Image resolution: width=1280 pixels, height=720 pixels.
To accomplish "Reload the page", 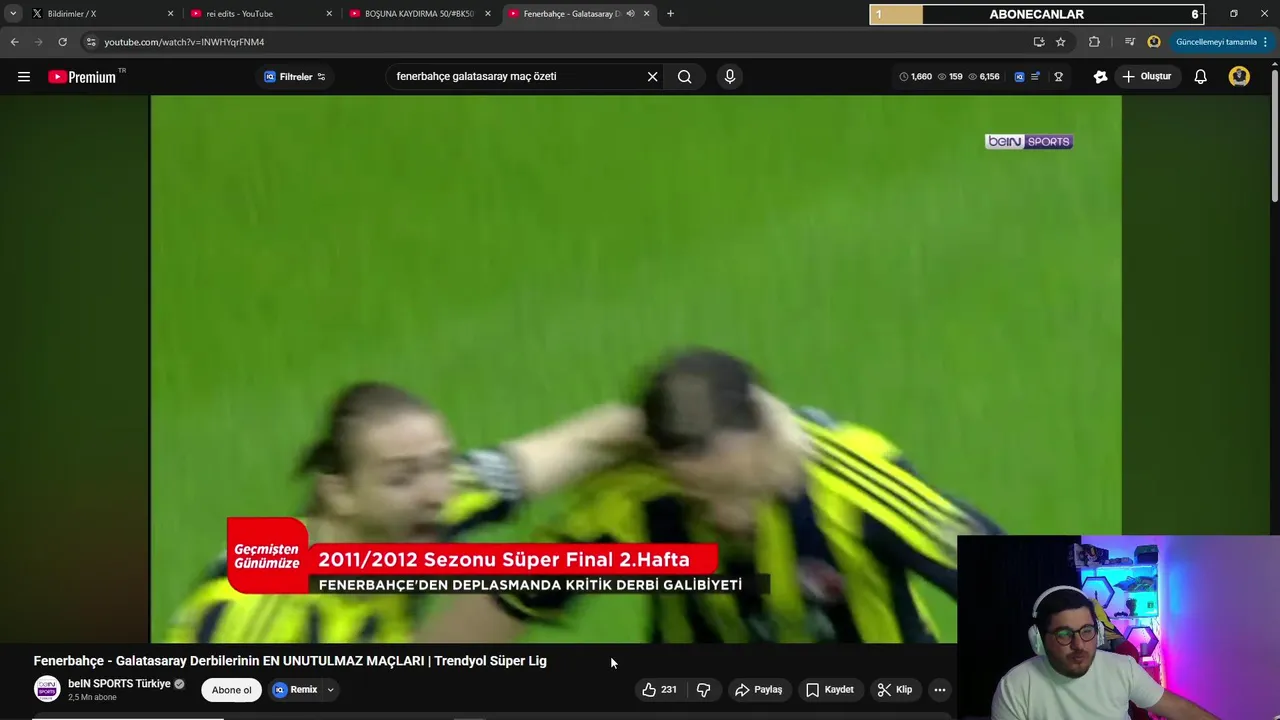I will pyautogui.click(x=62, y=42).
